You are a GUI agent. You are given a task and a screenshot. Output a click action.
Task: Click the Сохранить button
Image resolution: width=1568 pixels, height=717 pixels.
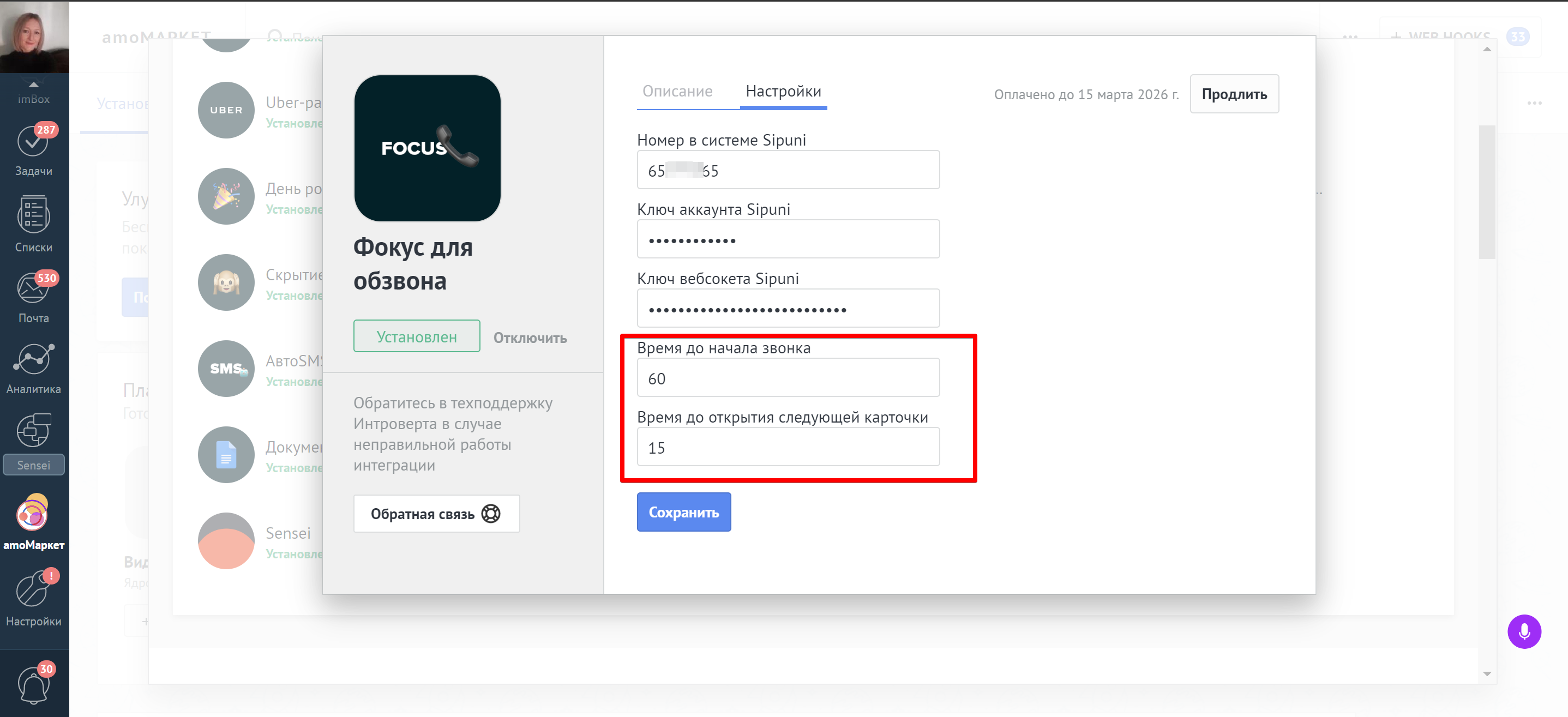tap(683, 512)
